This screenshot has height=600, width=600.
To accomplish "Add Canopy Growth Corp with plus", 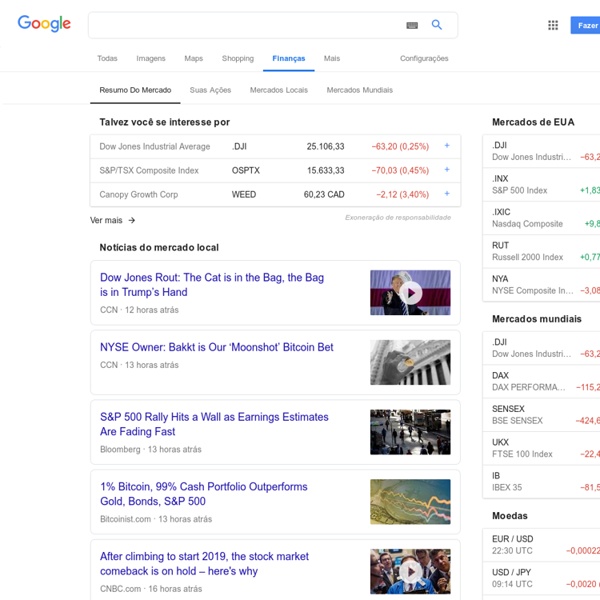I will click(x=447, y=194).
